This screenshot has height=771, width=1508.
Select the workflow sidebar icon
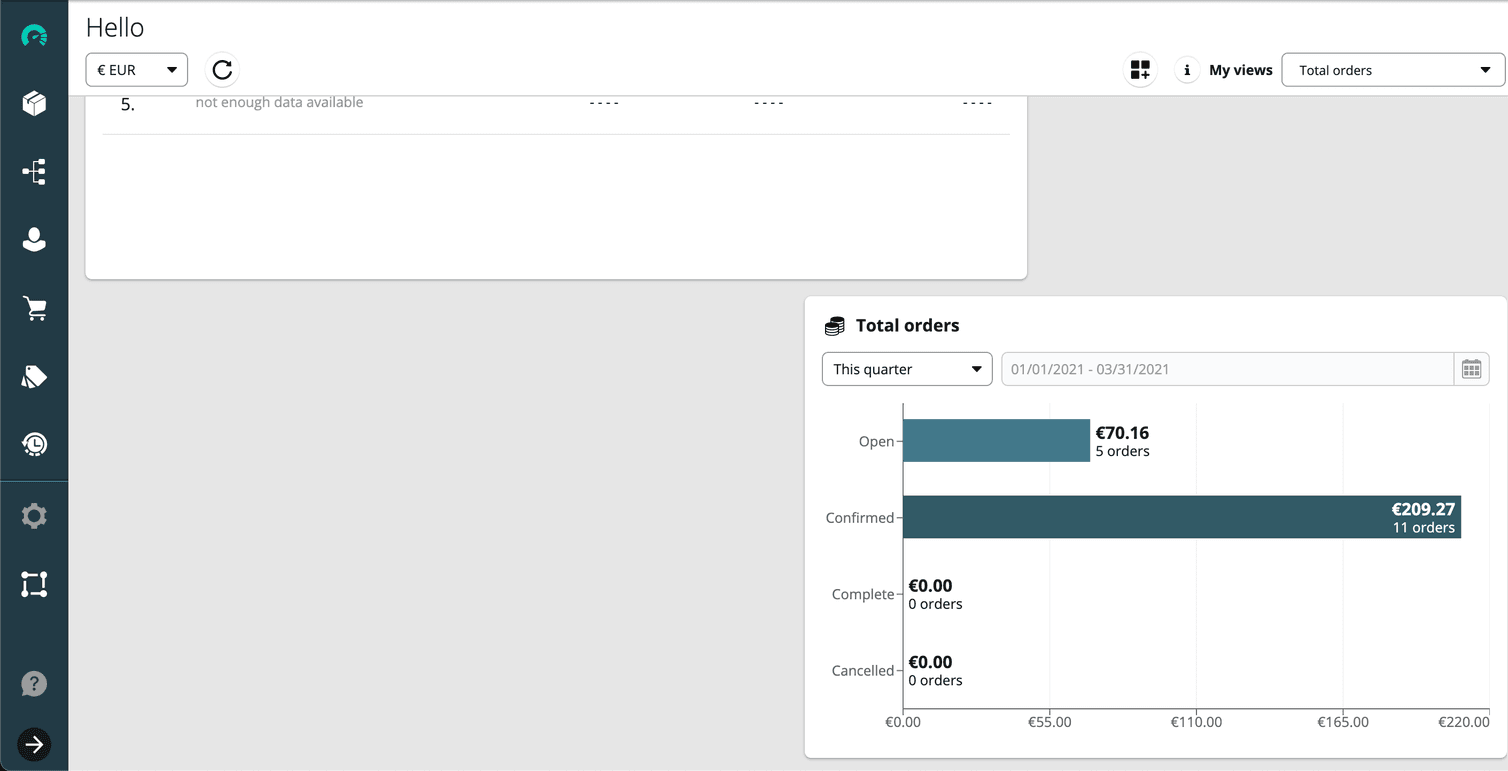coord(35,171)
